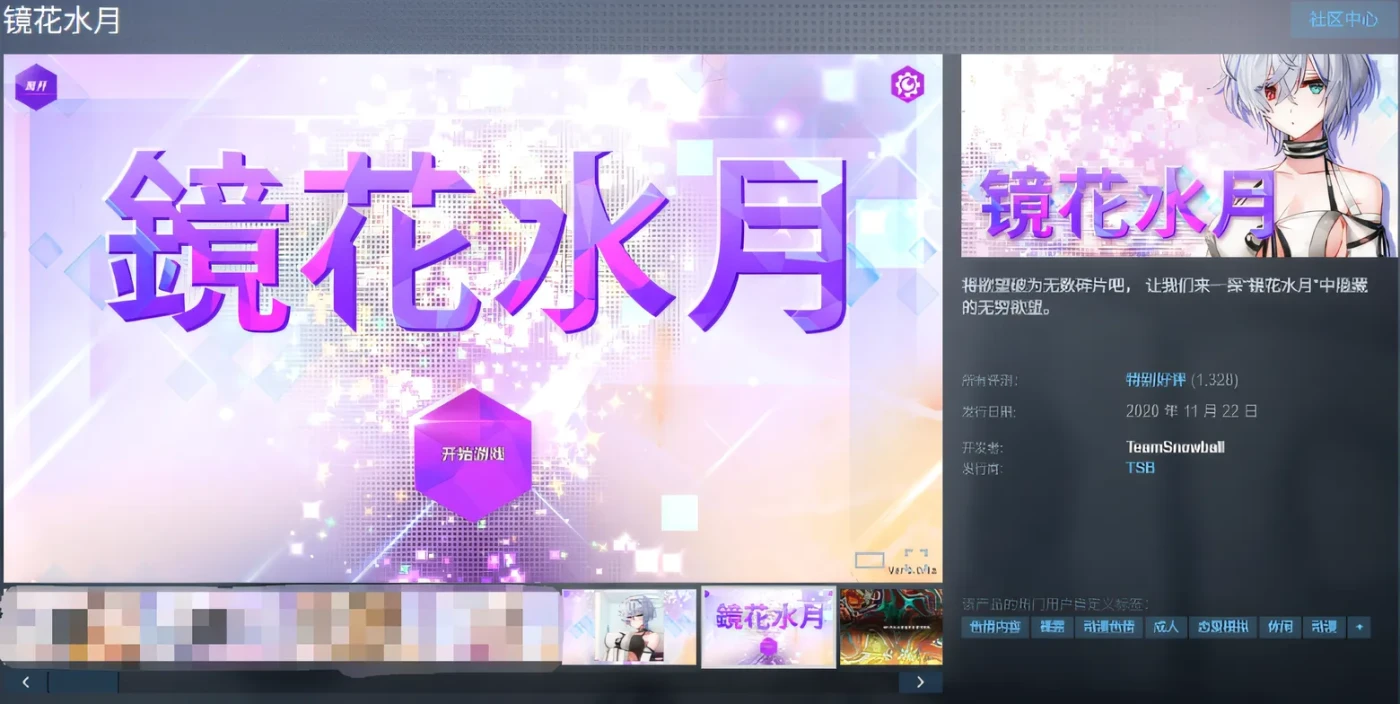Viewport: 1400px width, 704px height.
Task: Select the 镜花水月 trailer thumbnail in the strip
Action: coord(768,625)
